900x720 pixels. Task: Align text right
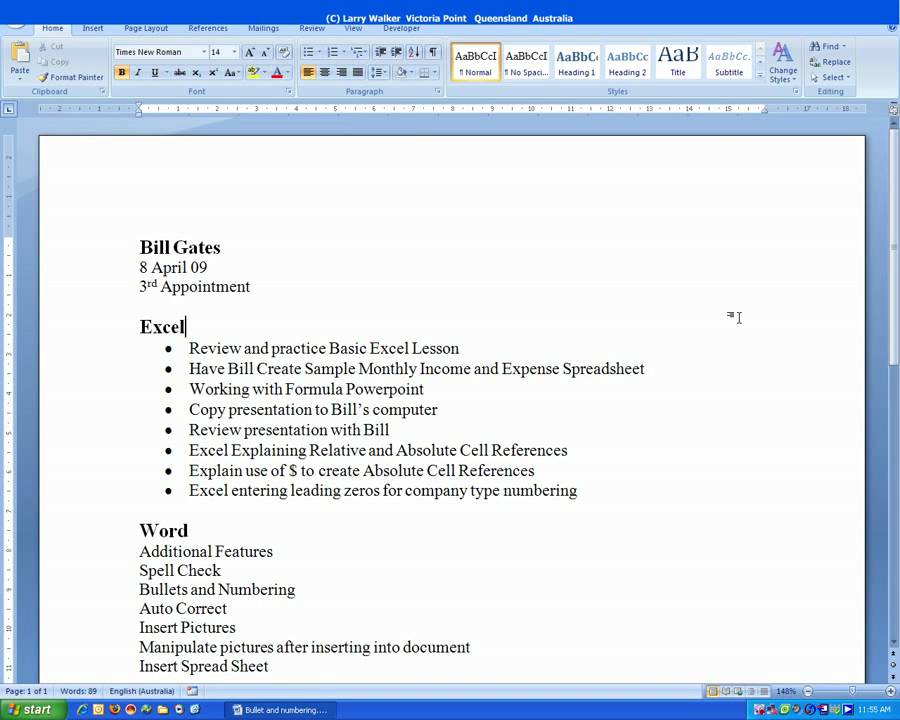(x=342, y=72)
